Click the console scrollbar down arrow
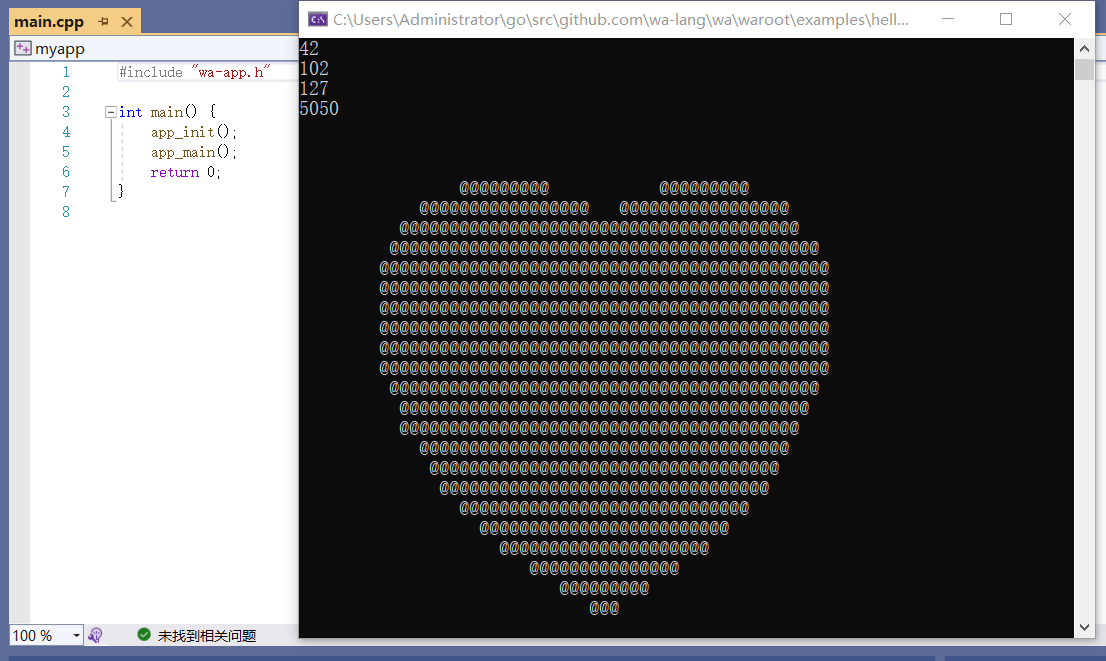This screenshot has width=1106, height=661. point(1084,627)
